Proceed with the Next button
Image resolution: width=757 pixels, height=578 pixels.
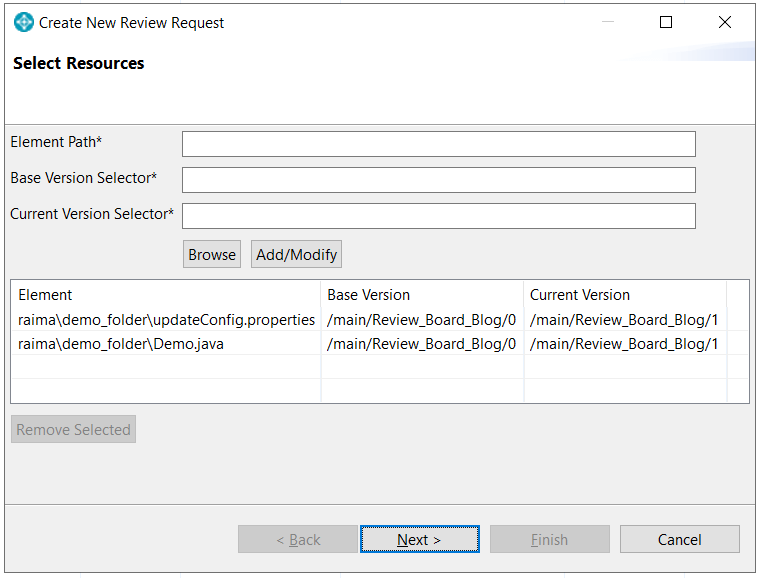click(420, 539)
